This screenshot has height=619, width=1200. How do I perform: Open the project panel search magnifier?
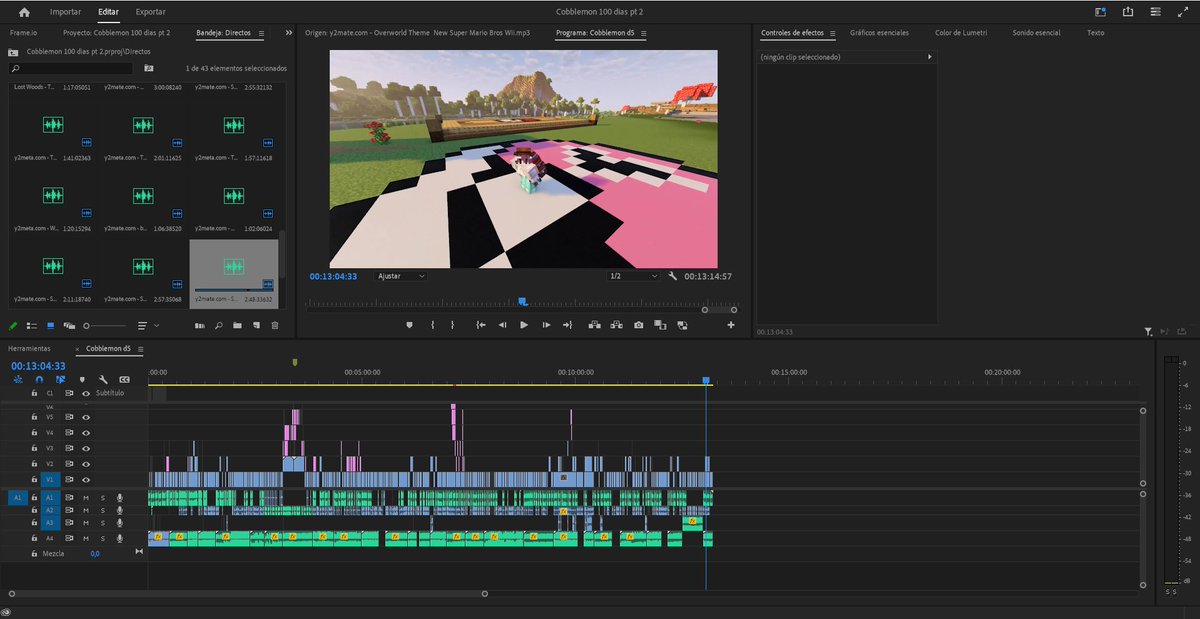pyautogui.click(x=219, y=325)
